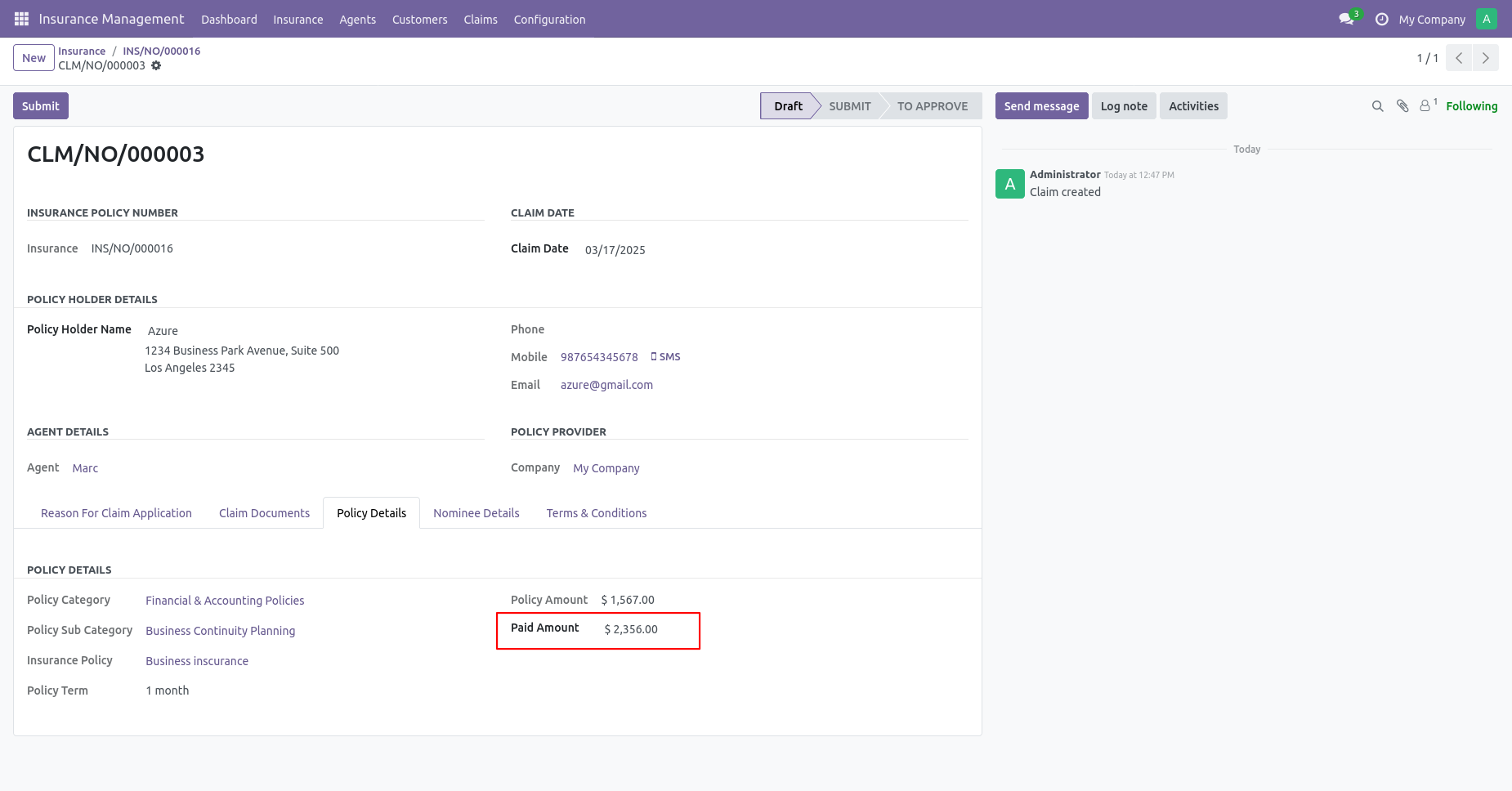The width and height of the screenshot is (1512, 791).
Task: Open the Configuration menu
Action: [549, 19]
